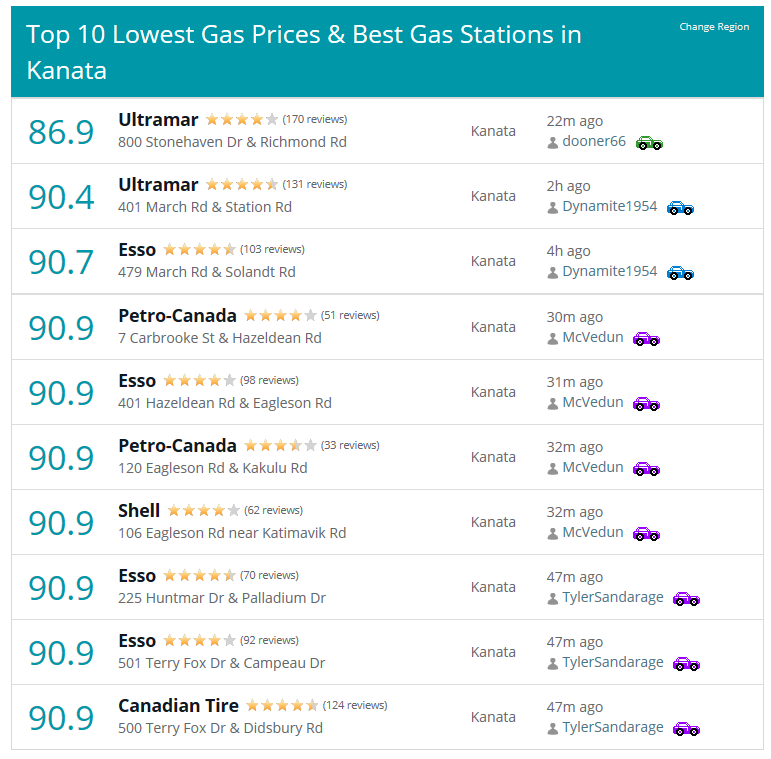
Task: Click the star rating for Ultramar on Stonehaven Dr
Action: [241, 119]
